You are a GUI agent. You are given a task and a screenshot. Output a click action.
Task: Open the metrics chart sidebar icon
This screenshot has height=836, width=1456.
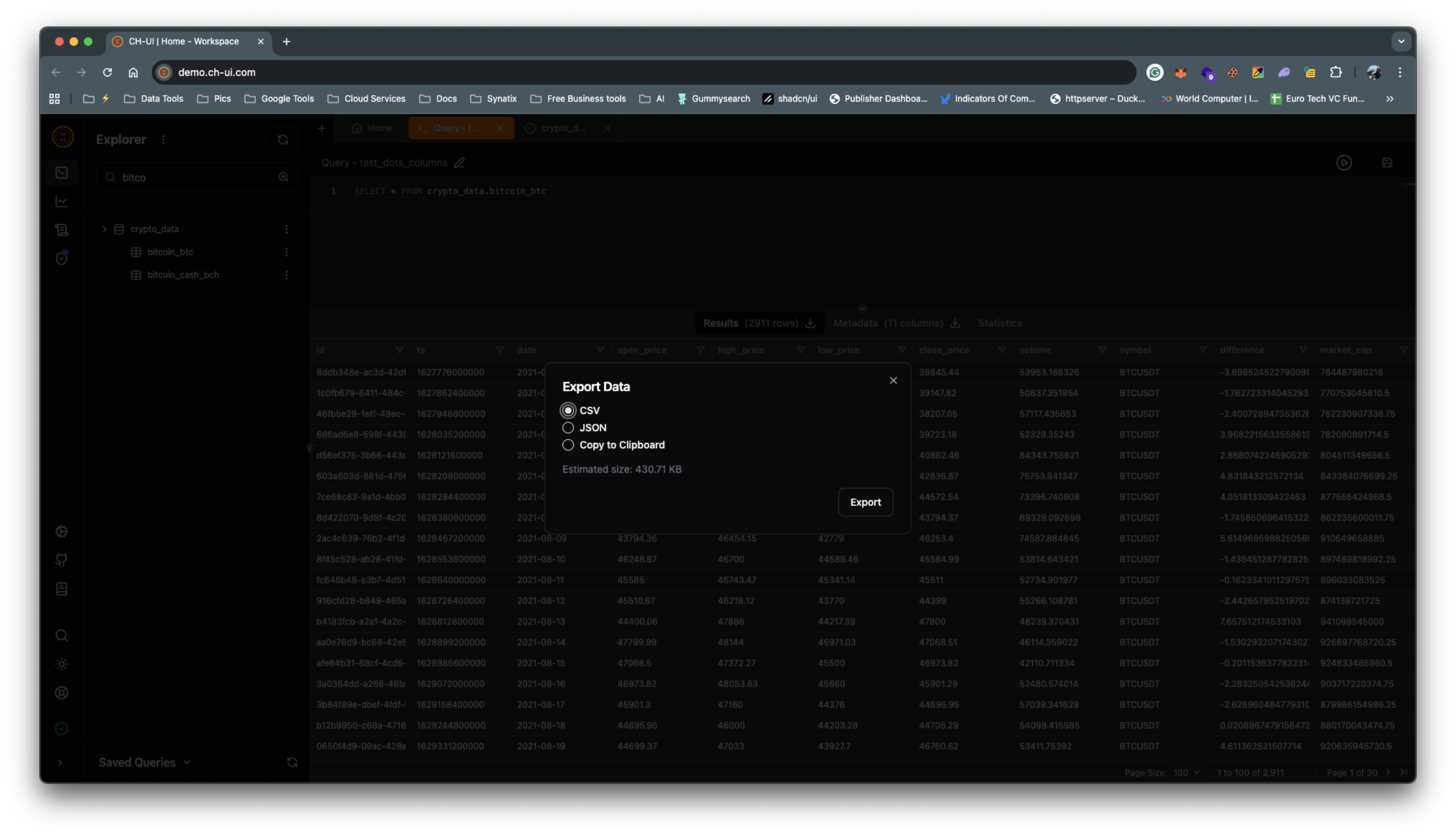click(62, 202)
